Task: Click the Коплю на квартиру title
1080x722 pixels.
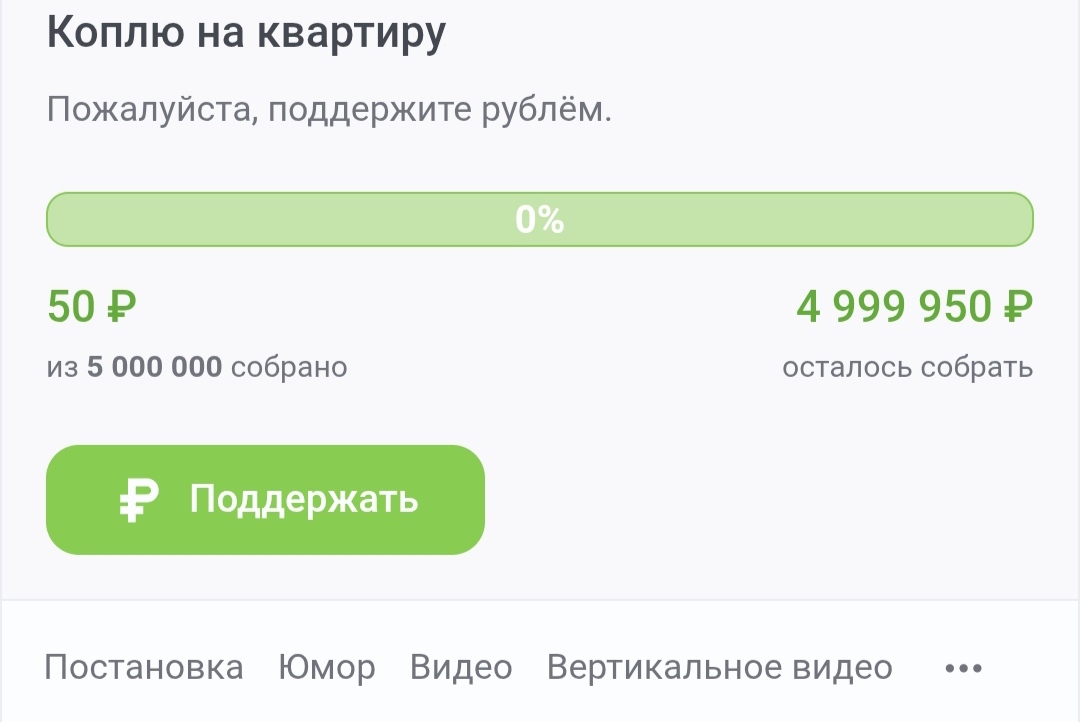Action: [247, 32]
